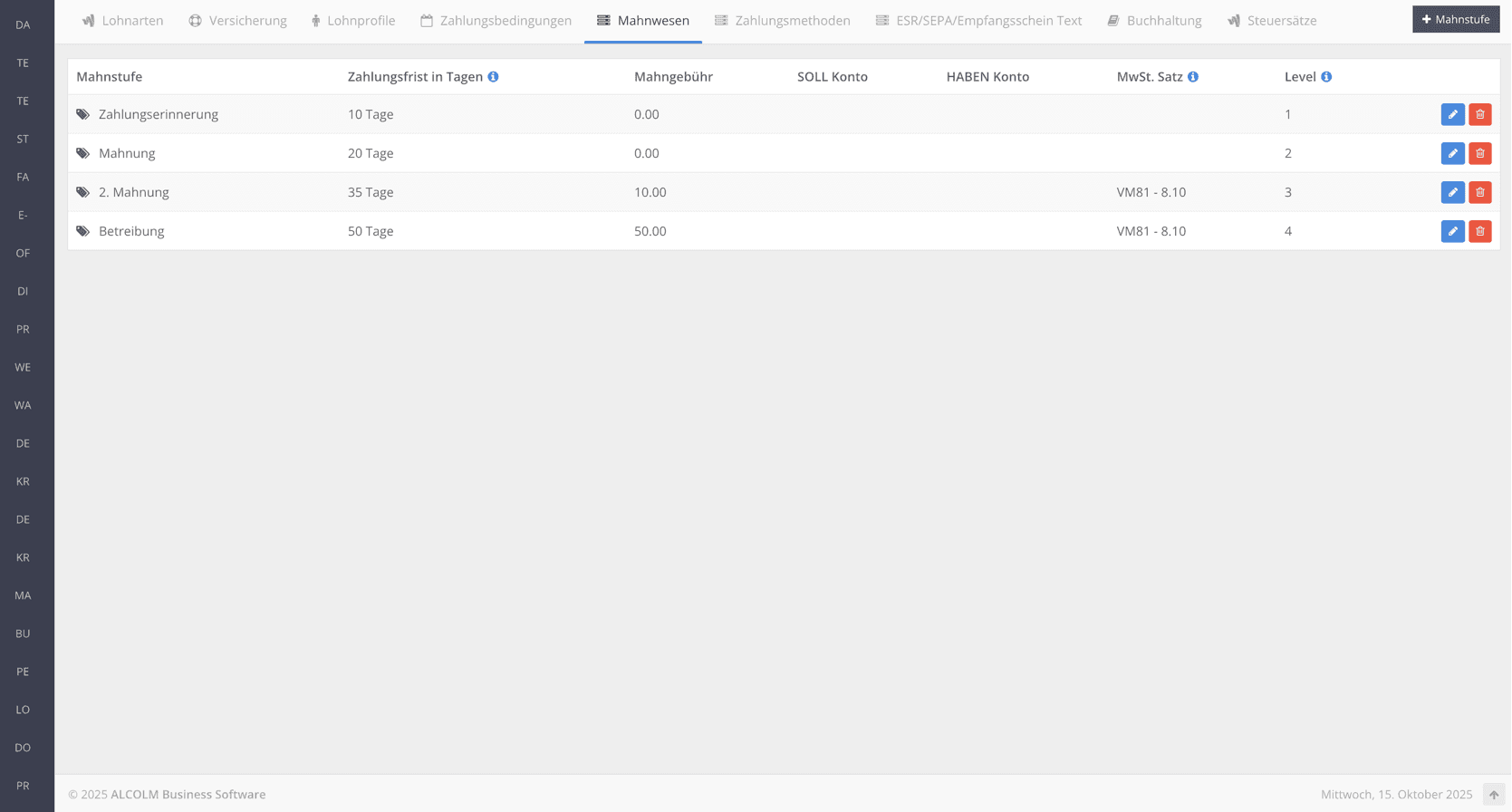This screenshot has height=812, width=1512.
Task: Open the Zahlungsbedingungen tab
Action: pyautogui.click(x=496, y=21)
